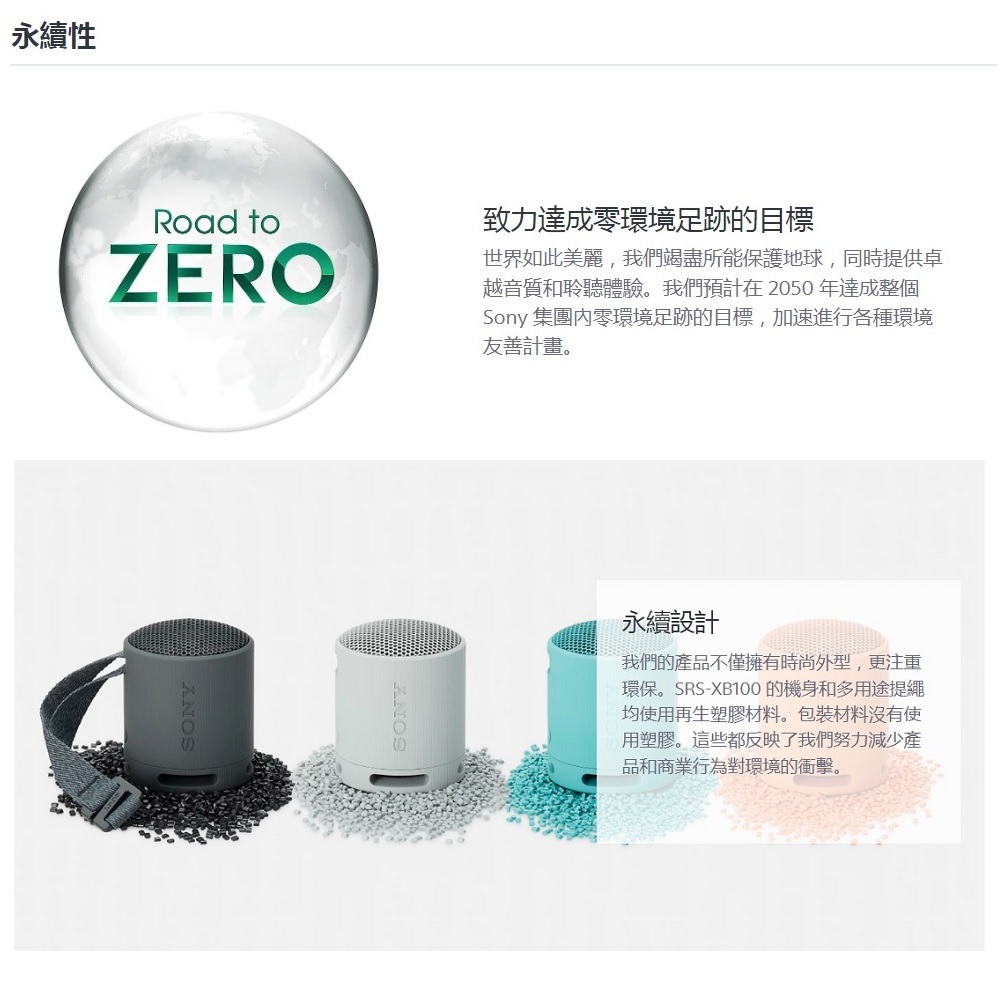Click the gray strap on the black speaker
1000x1000 pixels.
click(83, 733)
